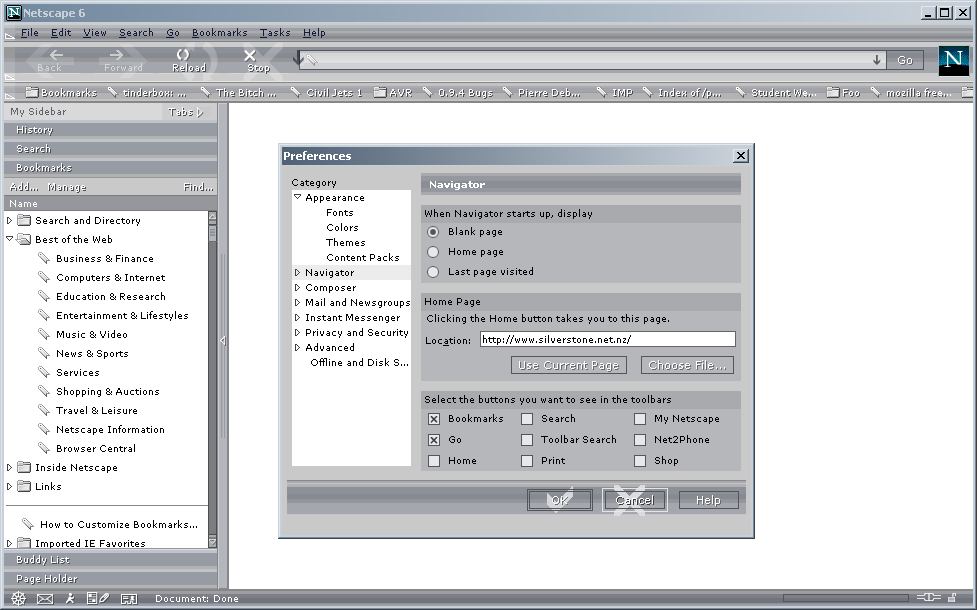The width and height of the screenshot is (977, 610).
Task: Open the Tasks menu
Action: (275, 32)
